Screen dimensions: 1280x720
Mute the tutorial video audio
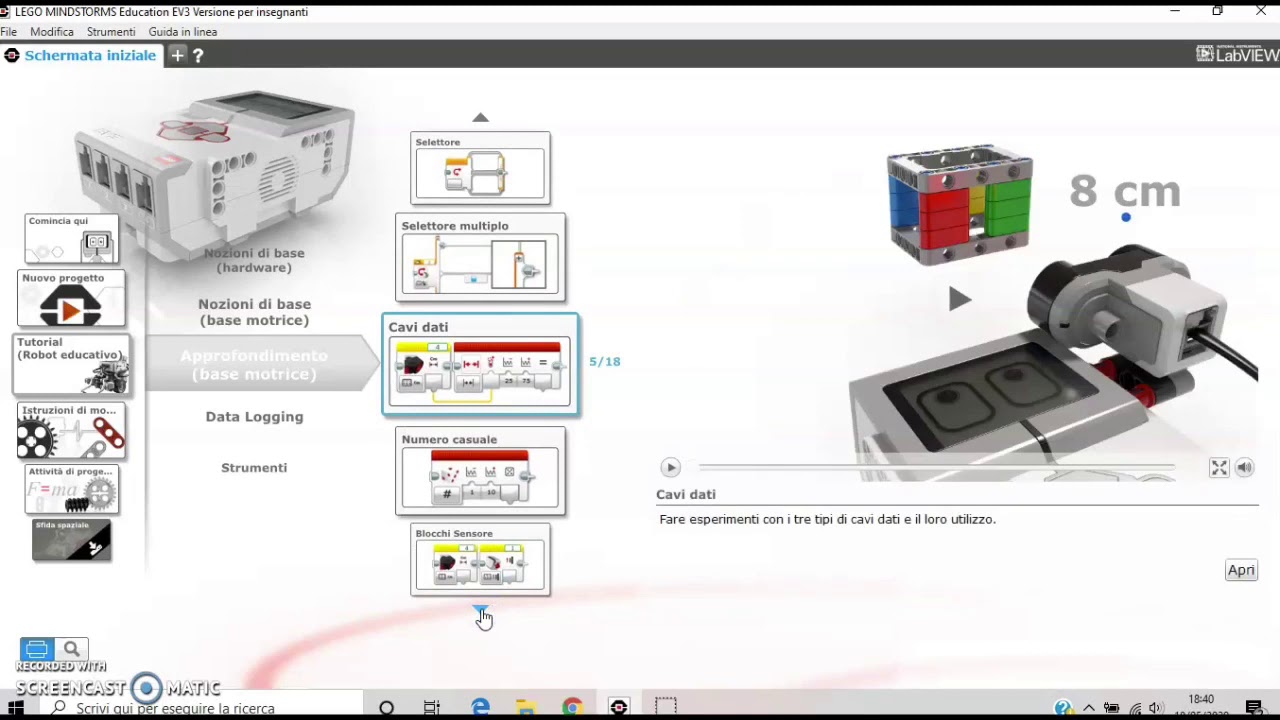click(1244, 467)
